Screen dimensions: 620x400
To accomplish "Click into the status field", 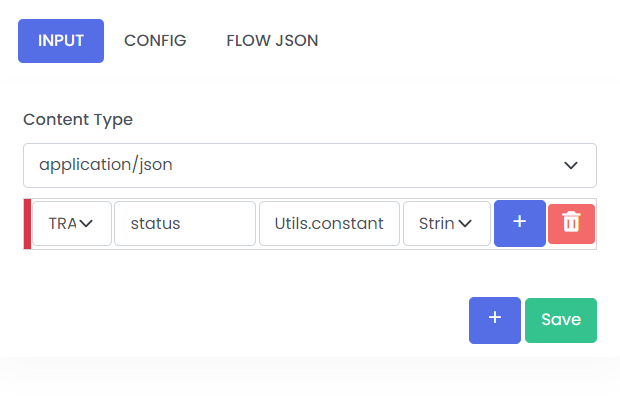I will [185, 224].
